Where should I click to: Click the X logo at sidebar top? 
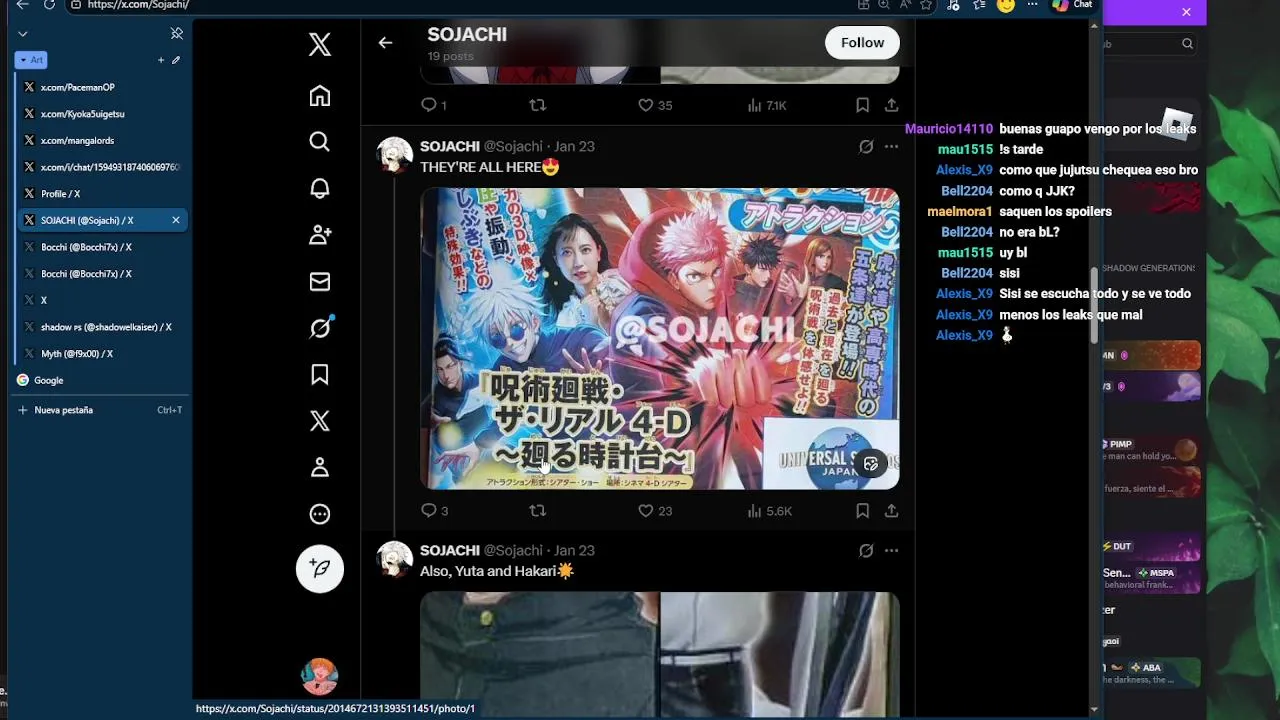(320, 44)
